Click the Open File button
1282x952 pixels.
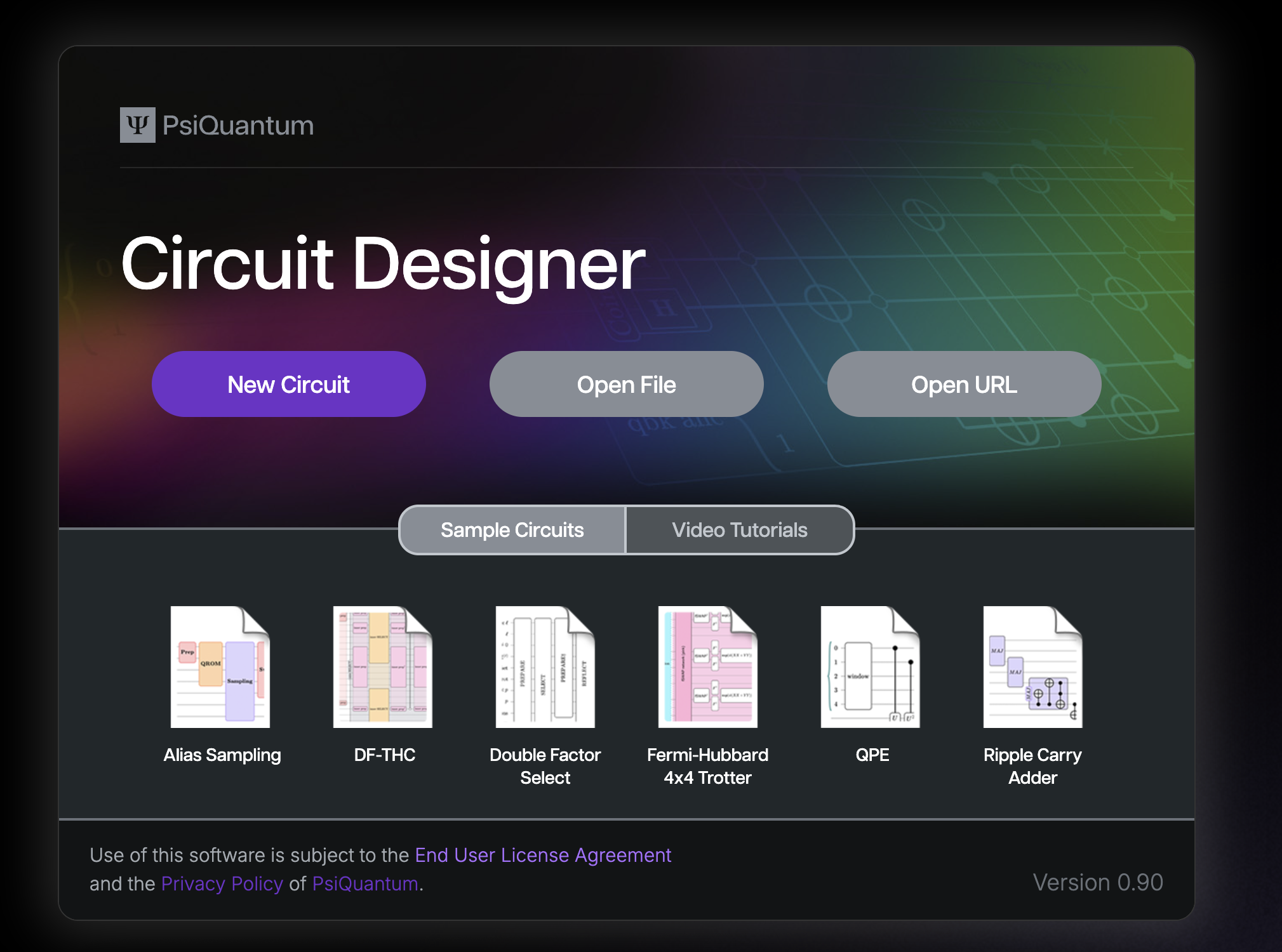[626, 384]
